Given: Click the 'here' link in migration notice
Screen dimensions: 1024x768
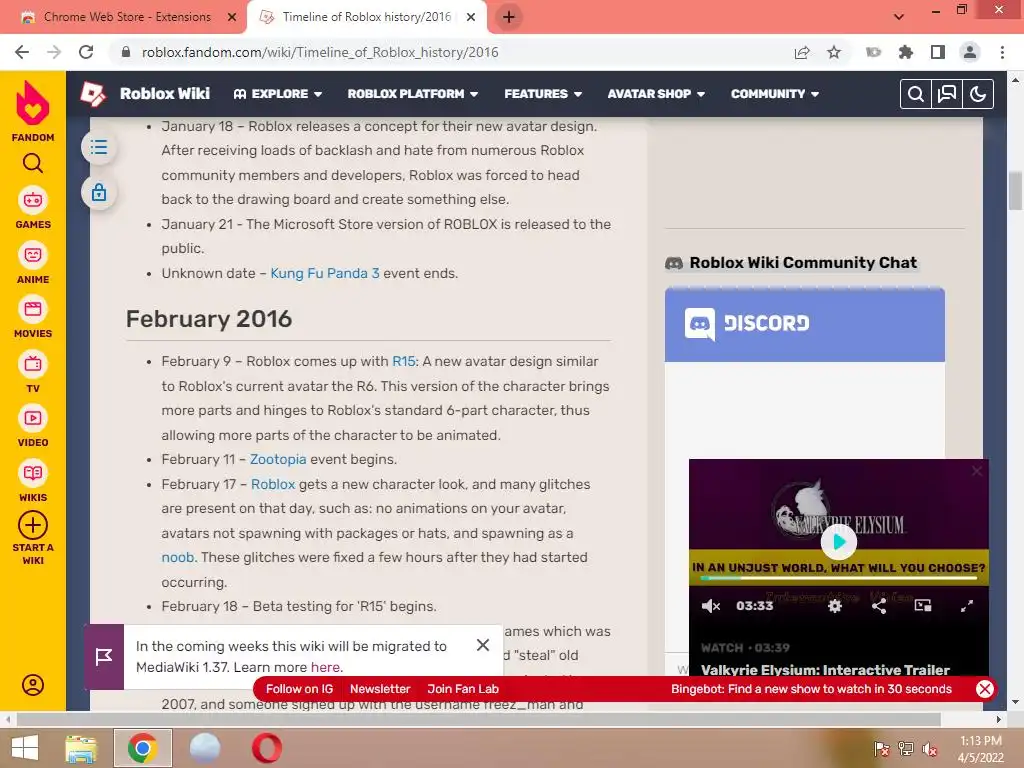Looking at the screenshot, I should click(x=325, y=667).
